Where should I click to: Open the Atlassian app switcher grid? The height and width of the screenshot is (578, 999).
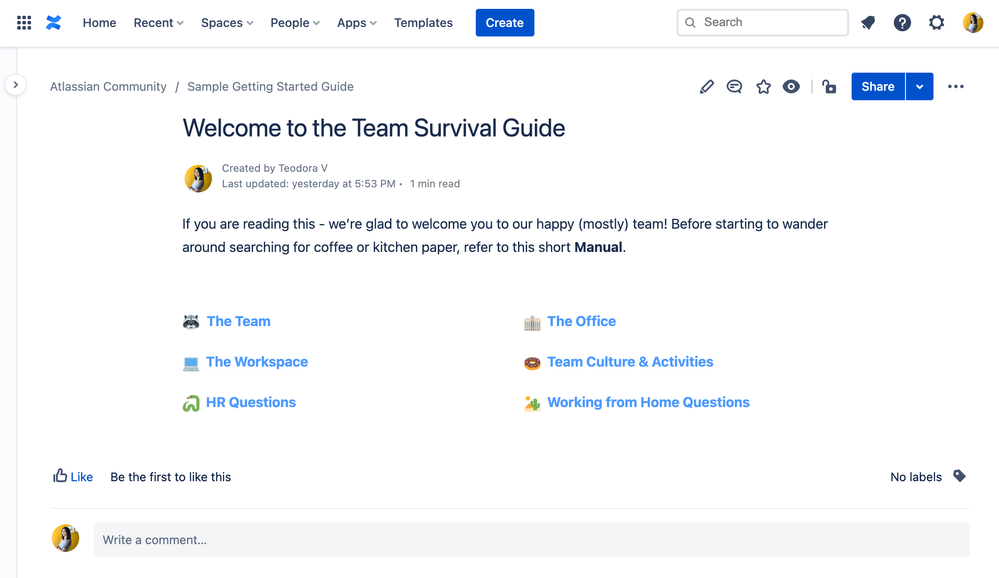[x=23, y=22]
